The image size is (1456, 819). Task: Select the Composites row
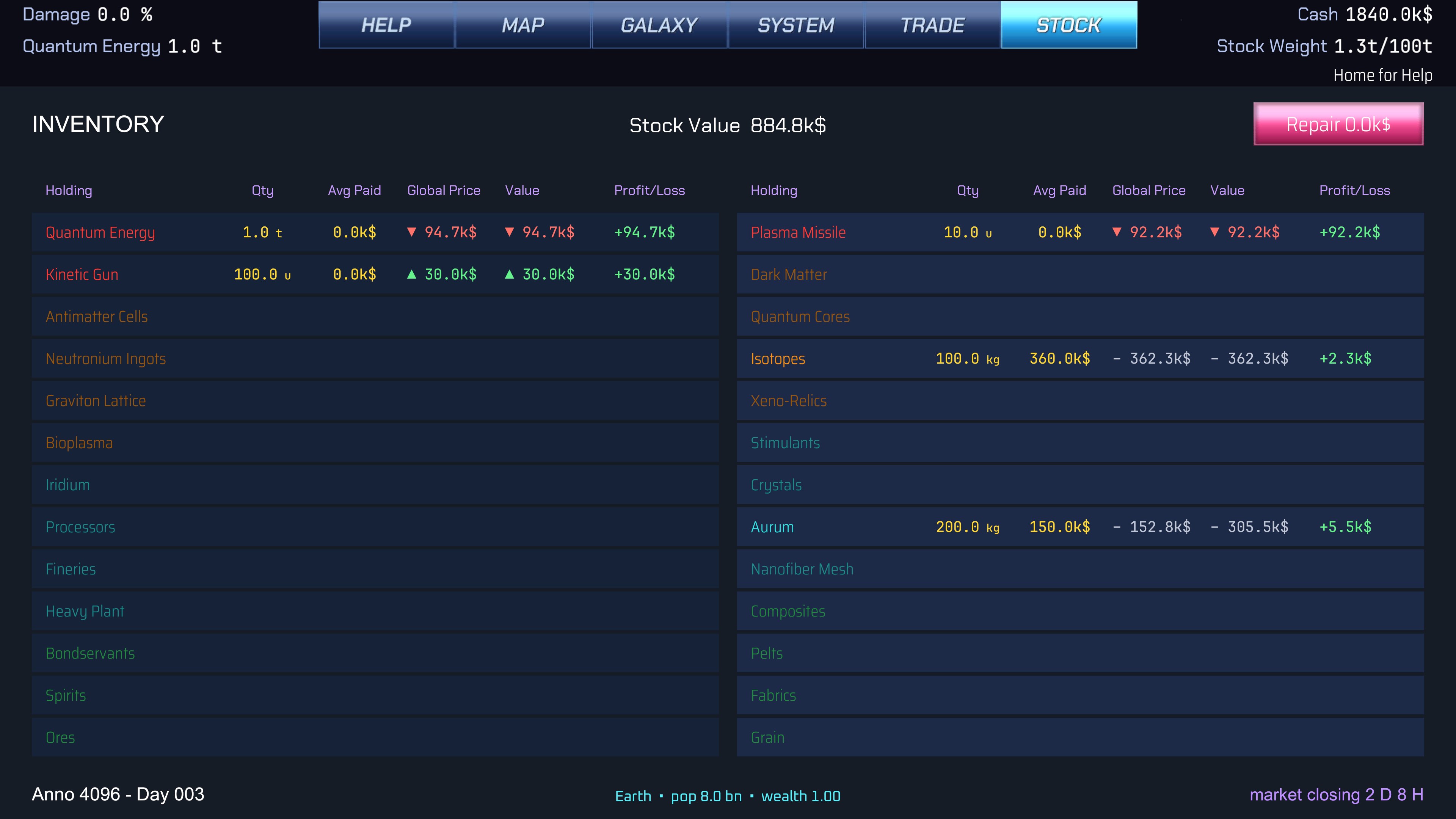pyautogui.click(x=1080, y=611)
